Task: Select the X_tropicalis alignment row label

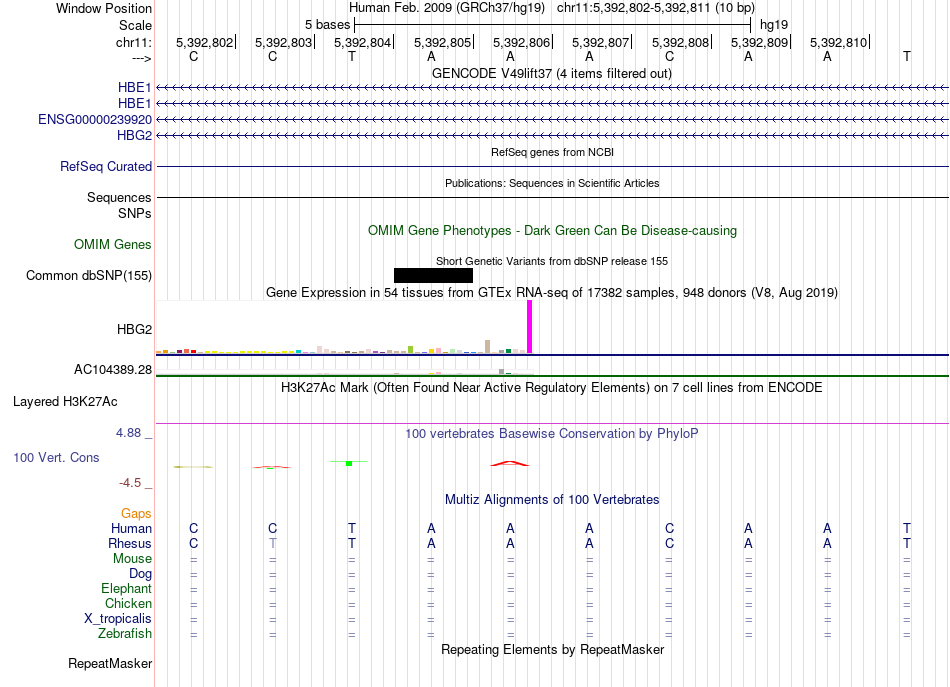Action: (x=118, y=618)
